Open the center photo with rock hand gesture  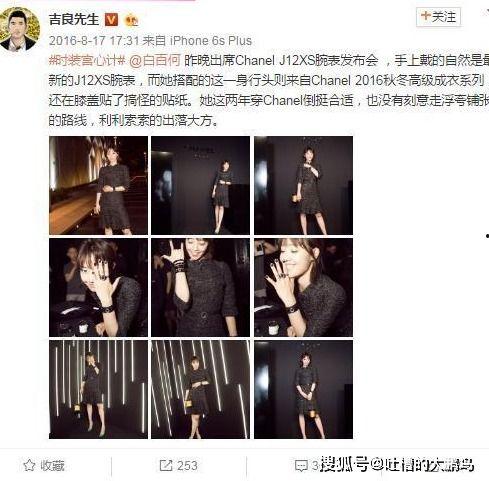coord(200,287)
